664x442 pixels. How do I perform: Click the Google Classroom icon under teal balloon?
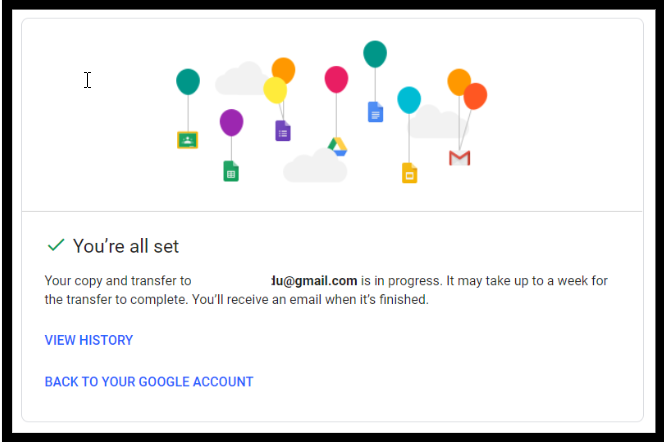(188, 140)
